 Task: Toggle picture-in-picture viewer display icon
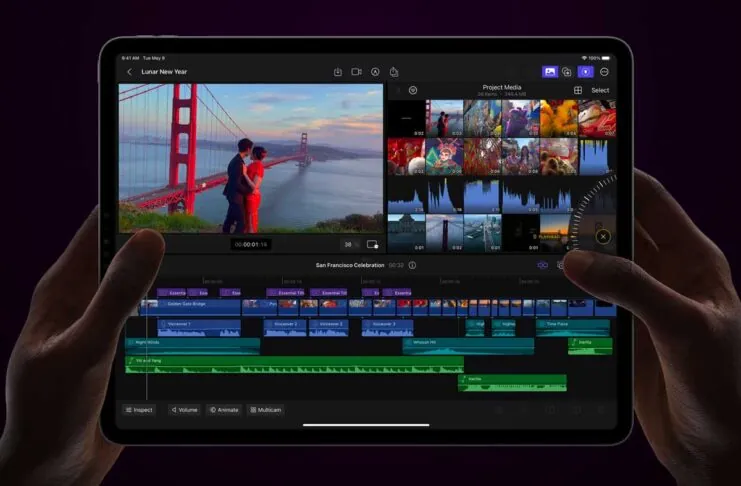coord(372,244)
